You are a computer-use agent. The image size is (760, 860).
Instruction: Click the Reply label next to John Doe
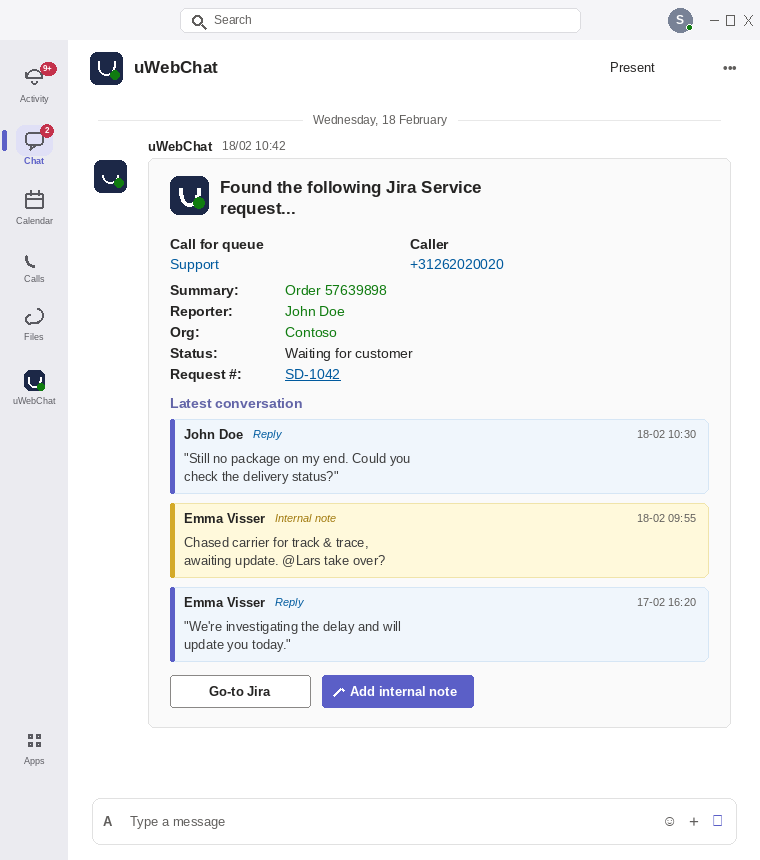pyautogui.click(x=267, y=434)
